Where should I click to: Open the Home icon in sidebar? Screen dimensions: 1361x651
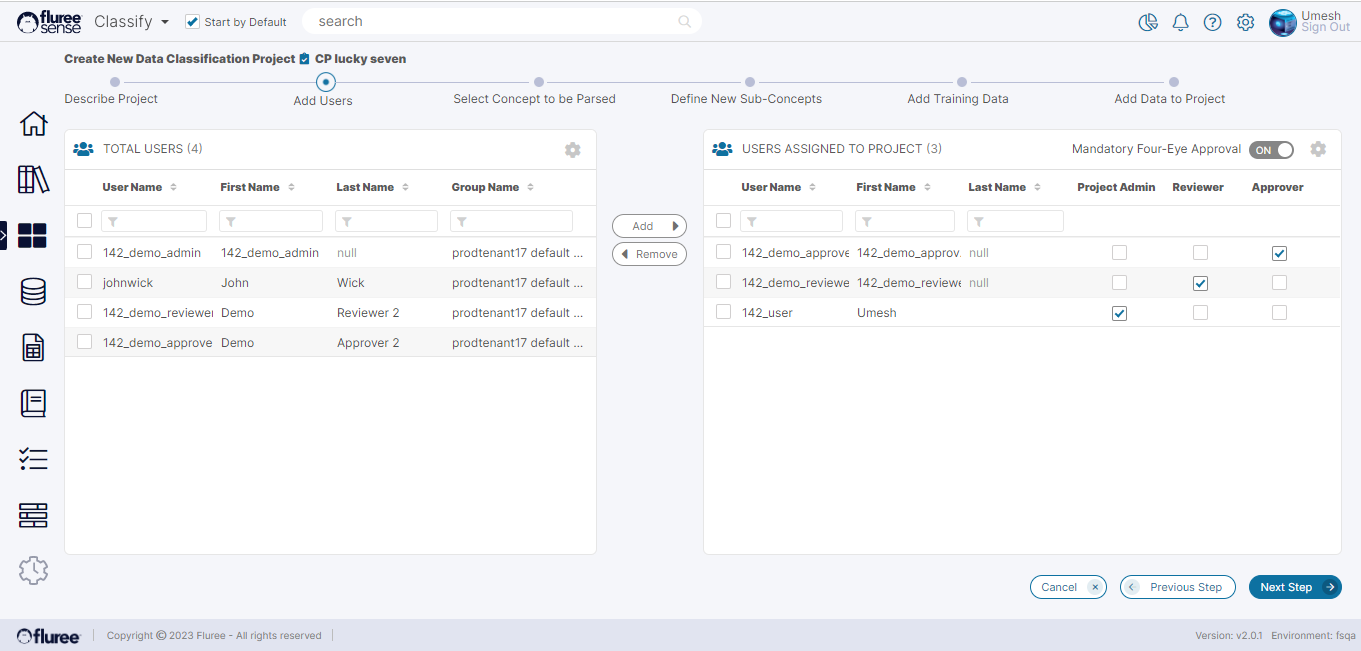tap(33, 124)
